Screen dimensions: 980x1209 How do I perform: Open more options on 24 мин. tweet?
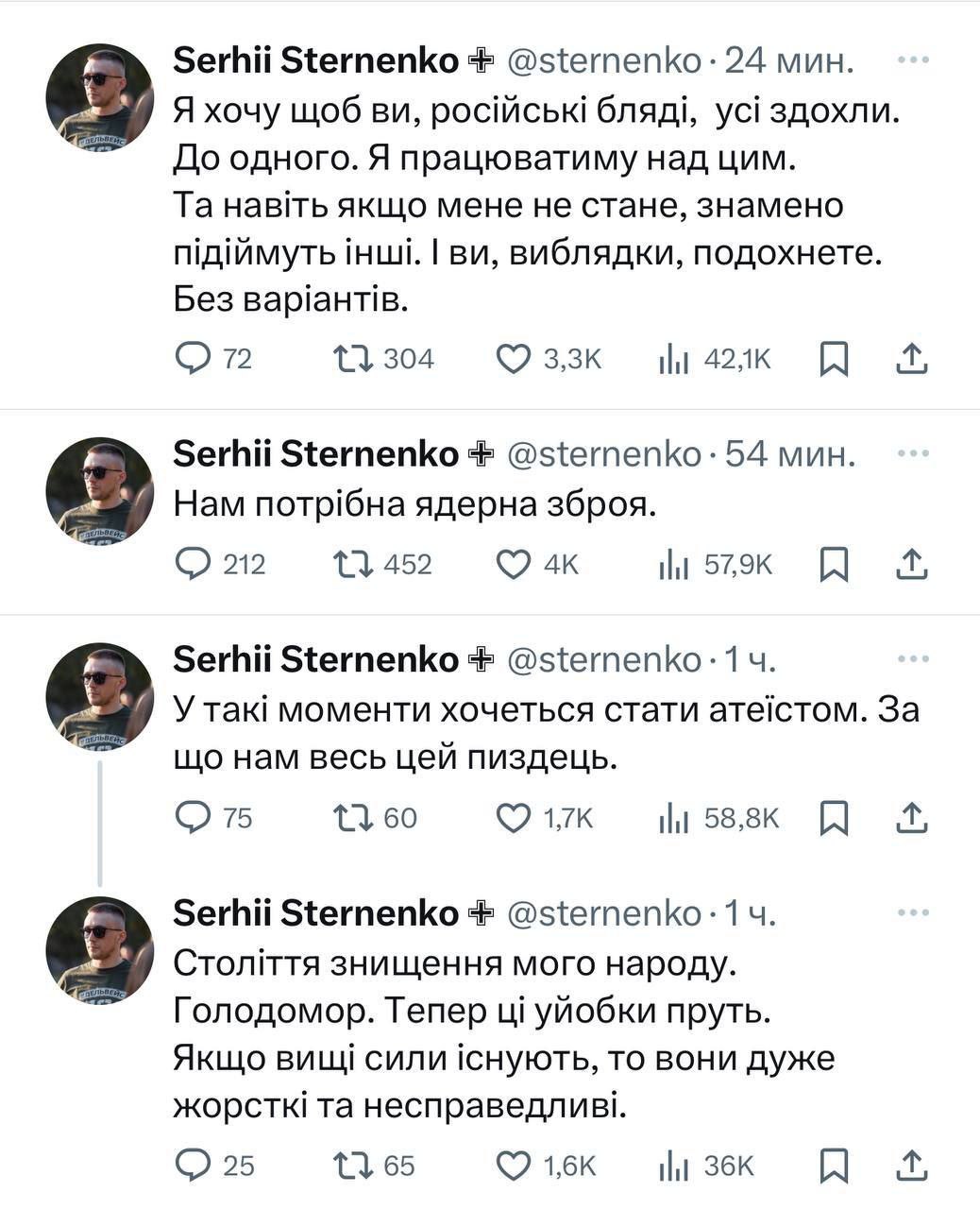pos(913,60)
